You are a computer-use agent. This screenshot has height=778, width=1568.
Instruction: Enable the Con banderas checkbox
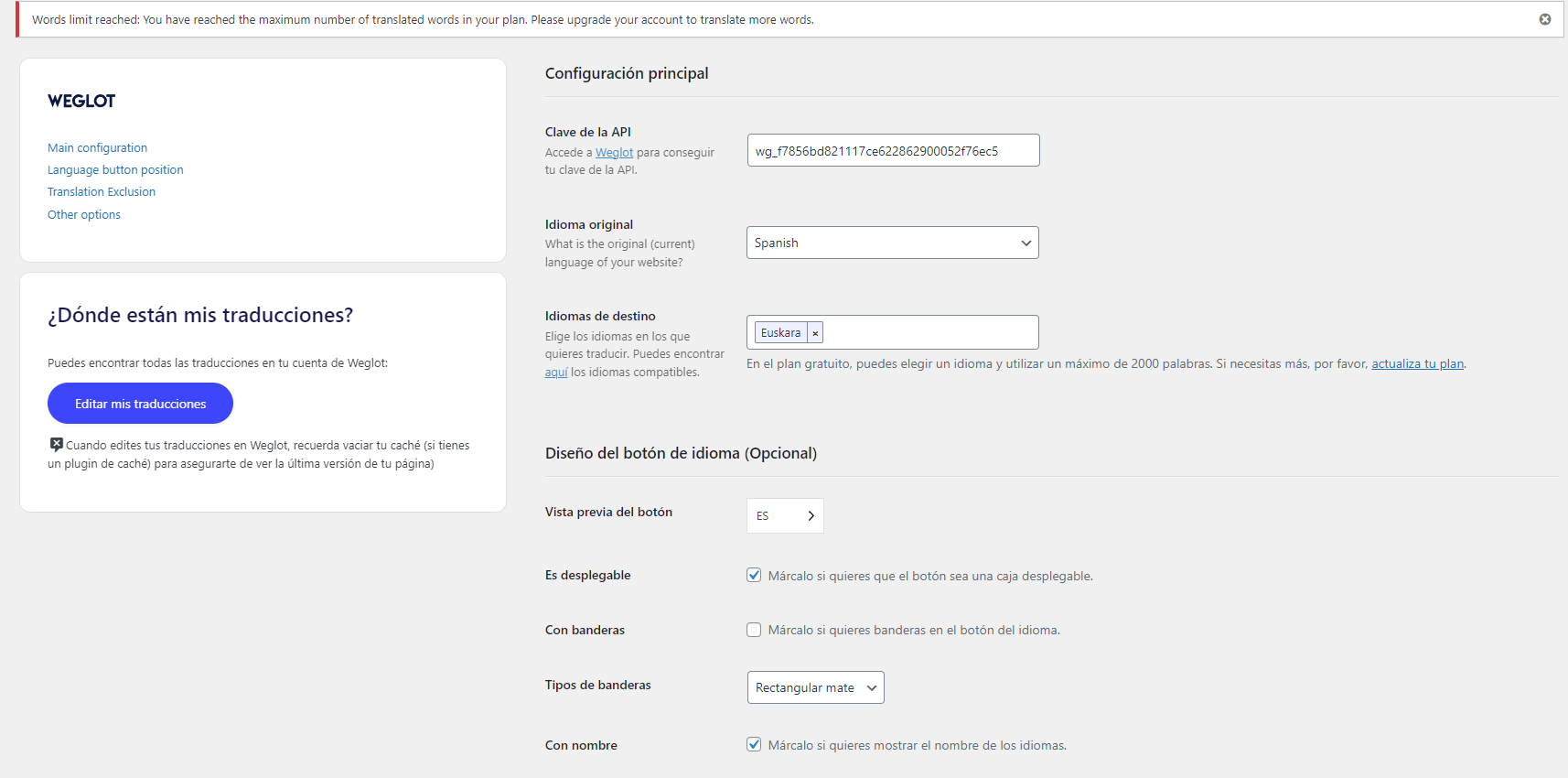[754, 630]
